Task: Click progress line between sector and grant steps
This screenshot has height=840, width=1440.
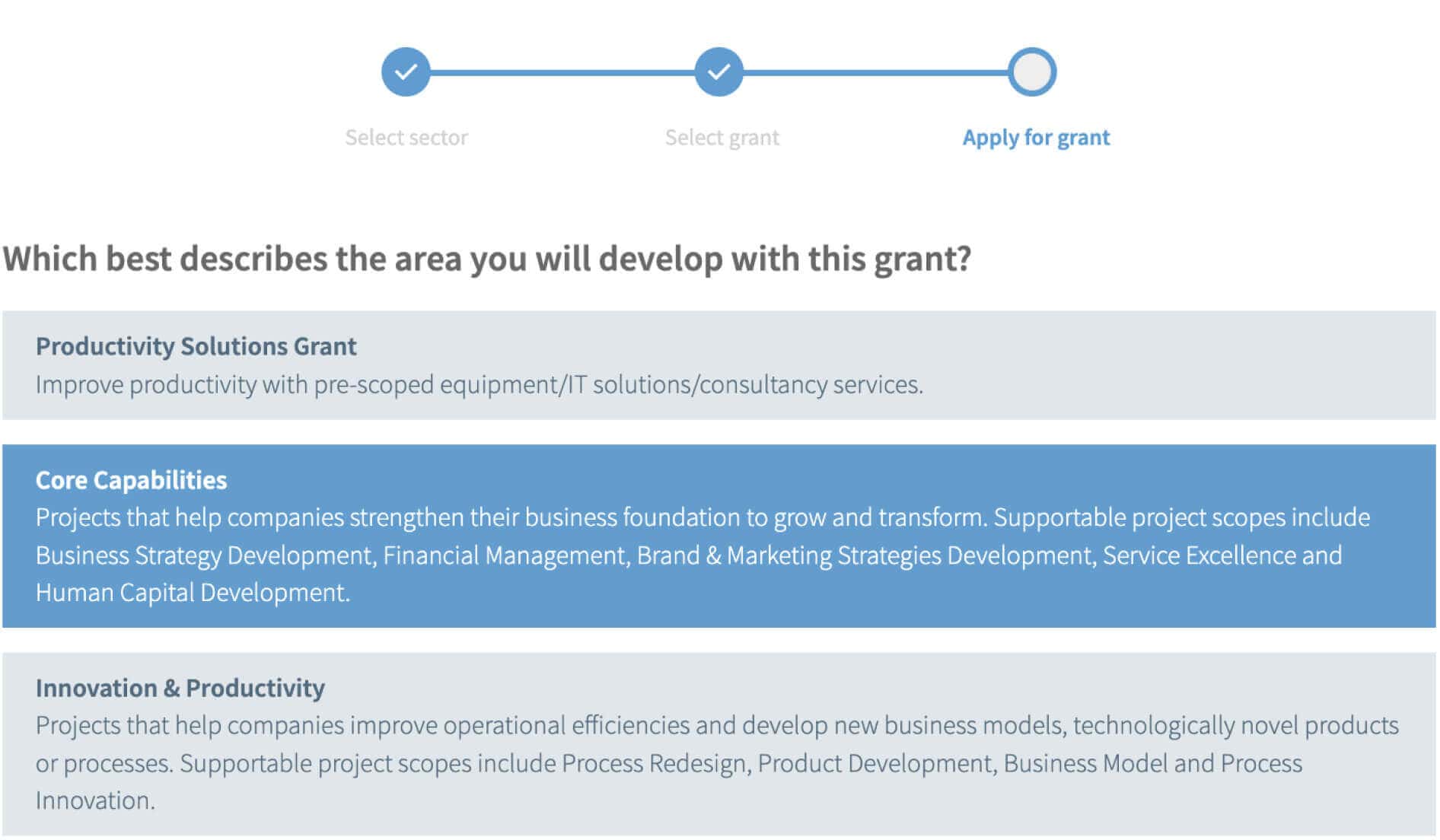Action: [x=562, y=73]
